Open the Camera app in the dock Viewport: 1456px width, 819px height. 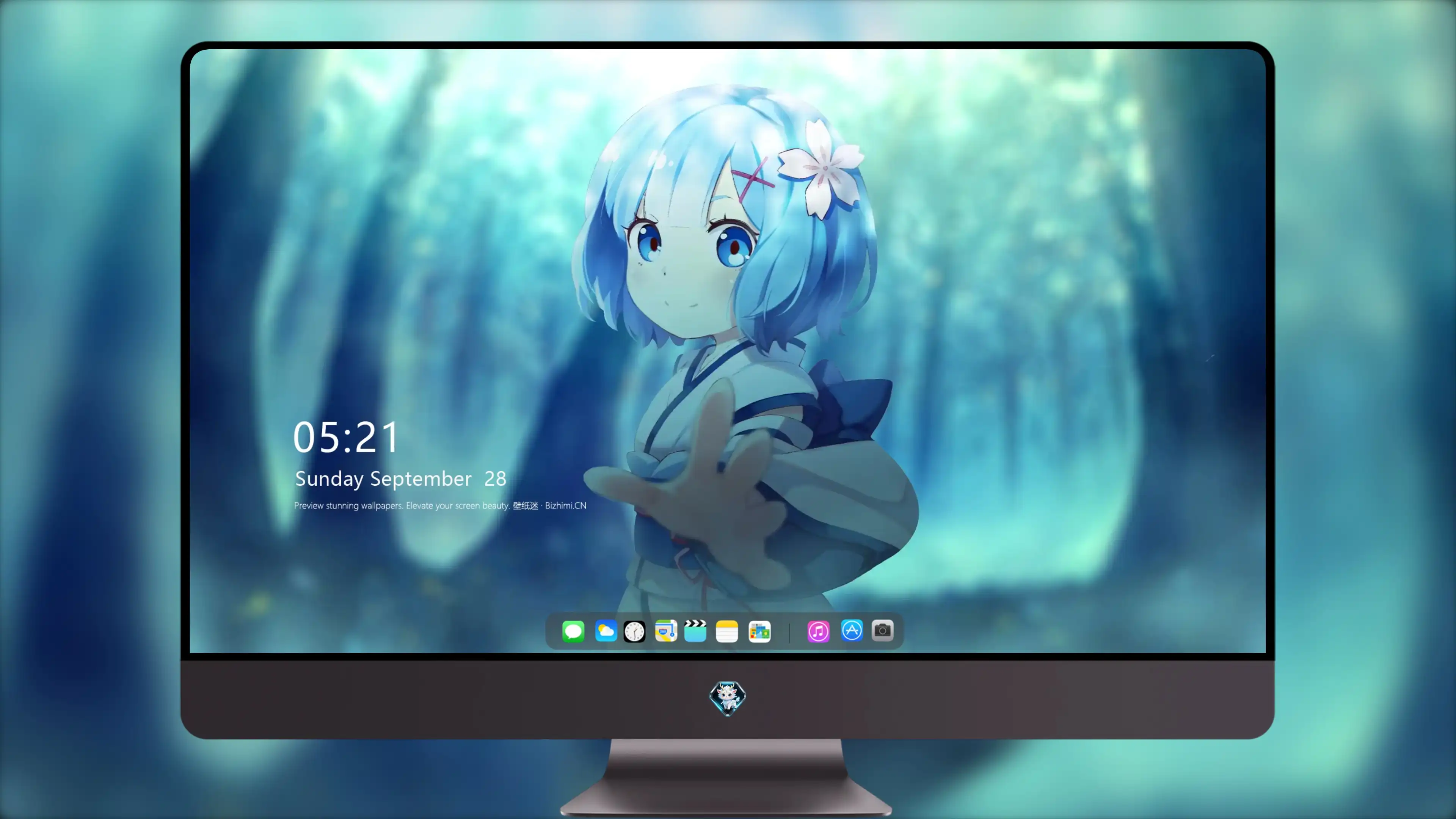[x=882, y=630]
